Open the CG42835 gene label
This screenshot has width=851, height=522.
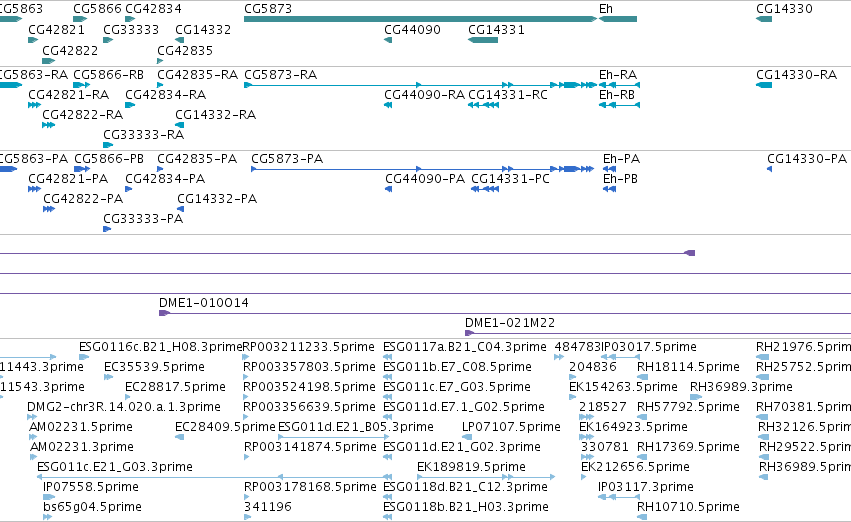pos(185,51)
